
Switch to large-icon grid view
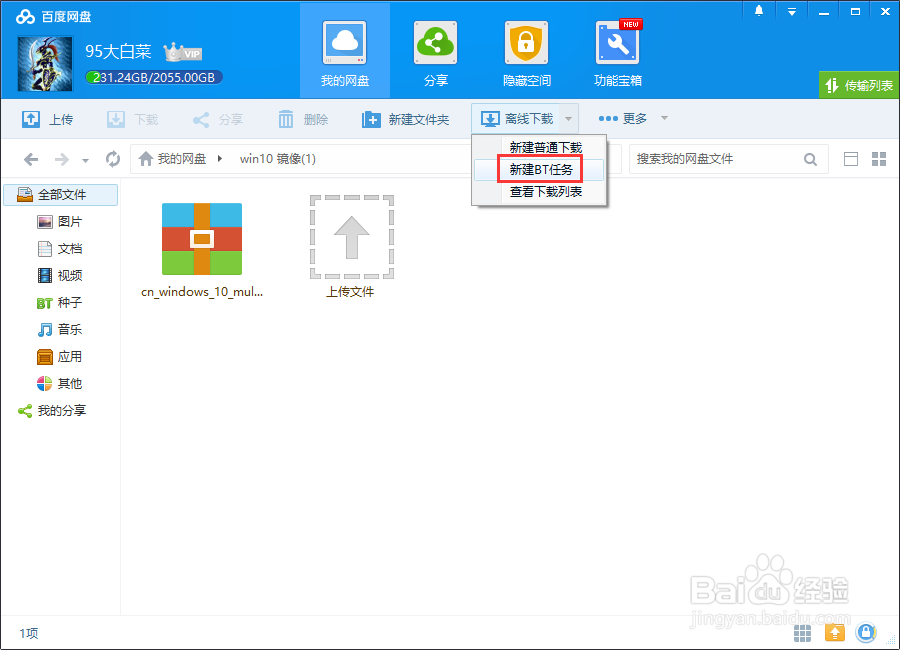coord(879,159)
